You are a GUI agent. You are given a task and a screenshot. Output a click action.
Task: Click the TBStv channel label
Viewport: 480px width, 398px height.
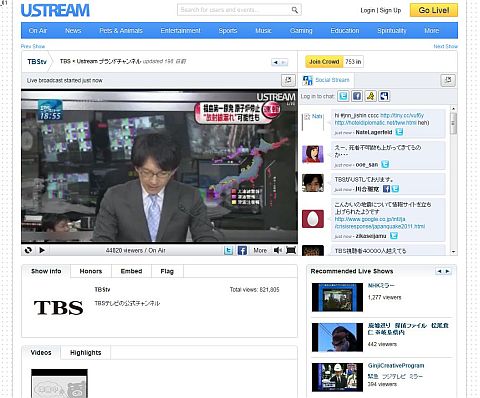[37, 62]
